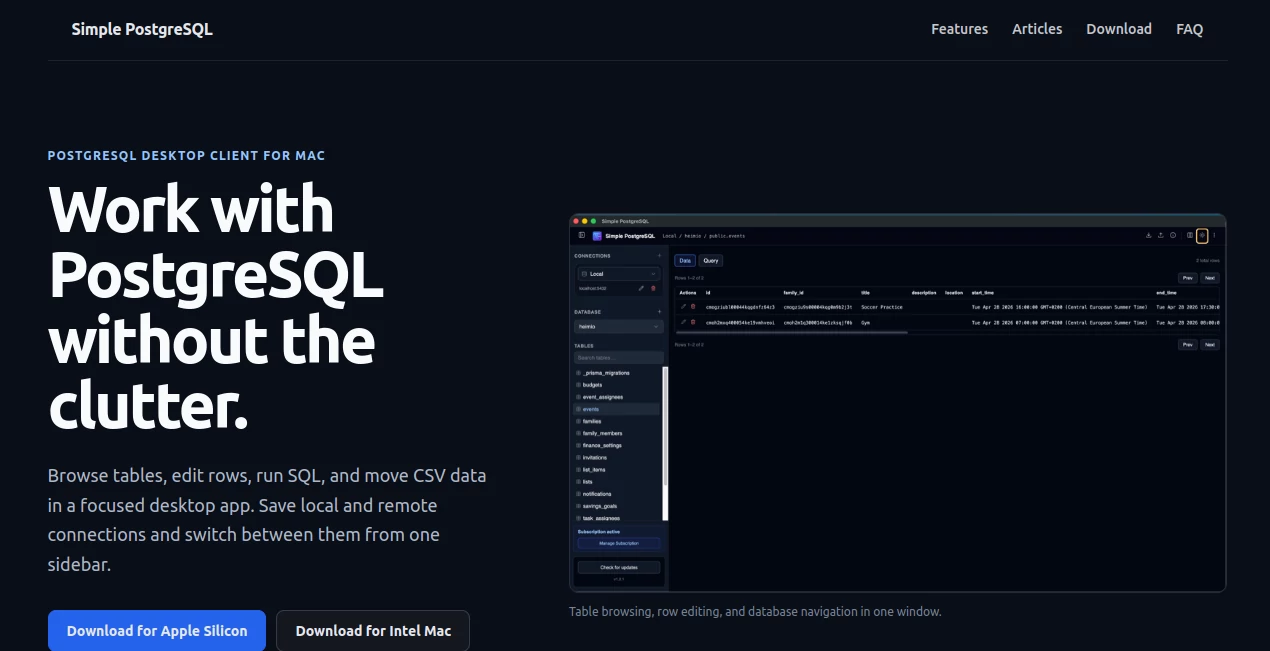Select the Query tab in app preview
Viewport: 1270px width, 651px height.
[x=711, y=260]
